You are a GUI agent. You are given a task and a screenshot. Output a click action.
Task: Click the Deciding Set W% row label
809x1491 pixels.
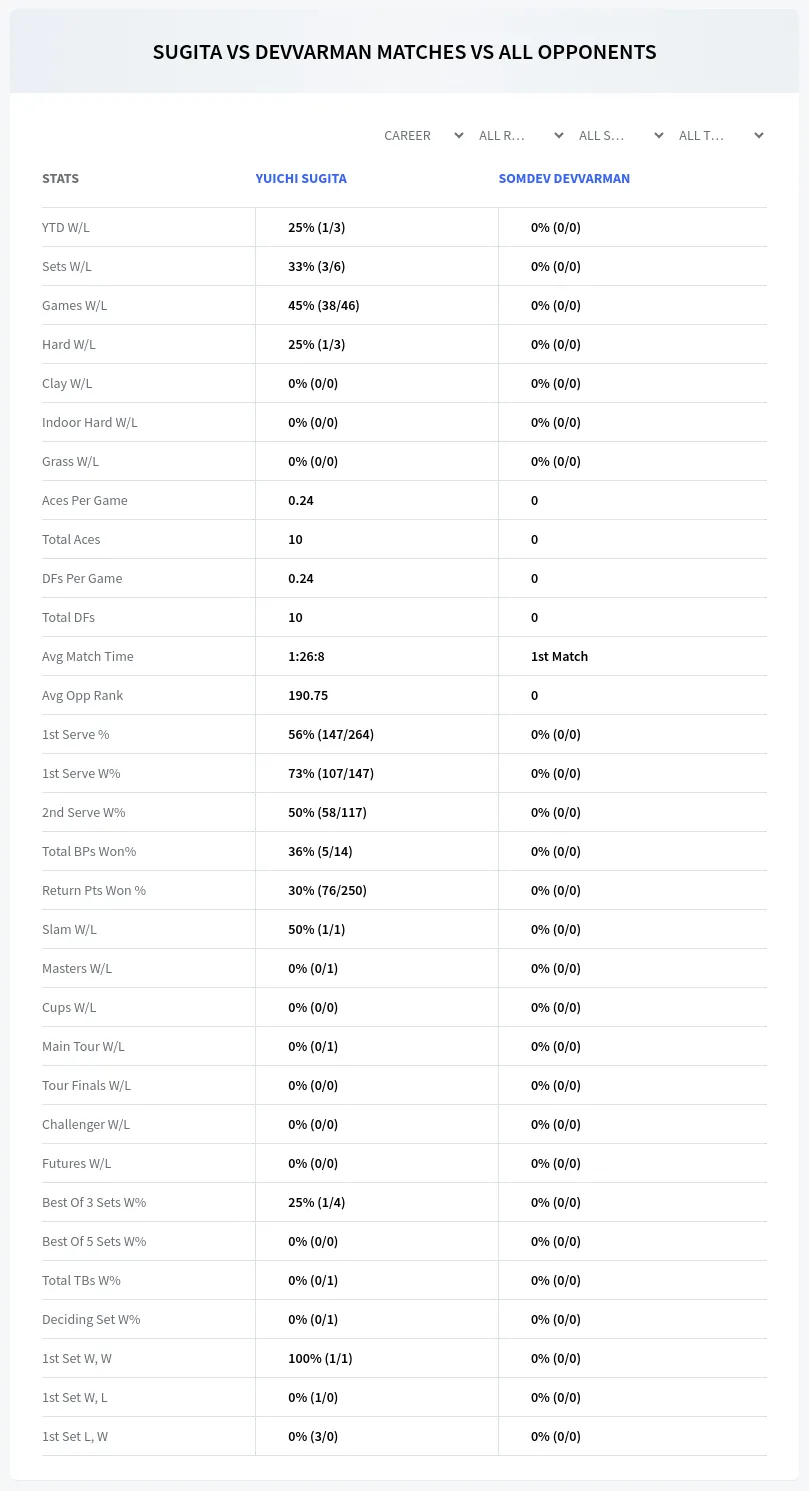(91, 1319)
